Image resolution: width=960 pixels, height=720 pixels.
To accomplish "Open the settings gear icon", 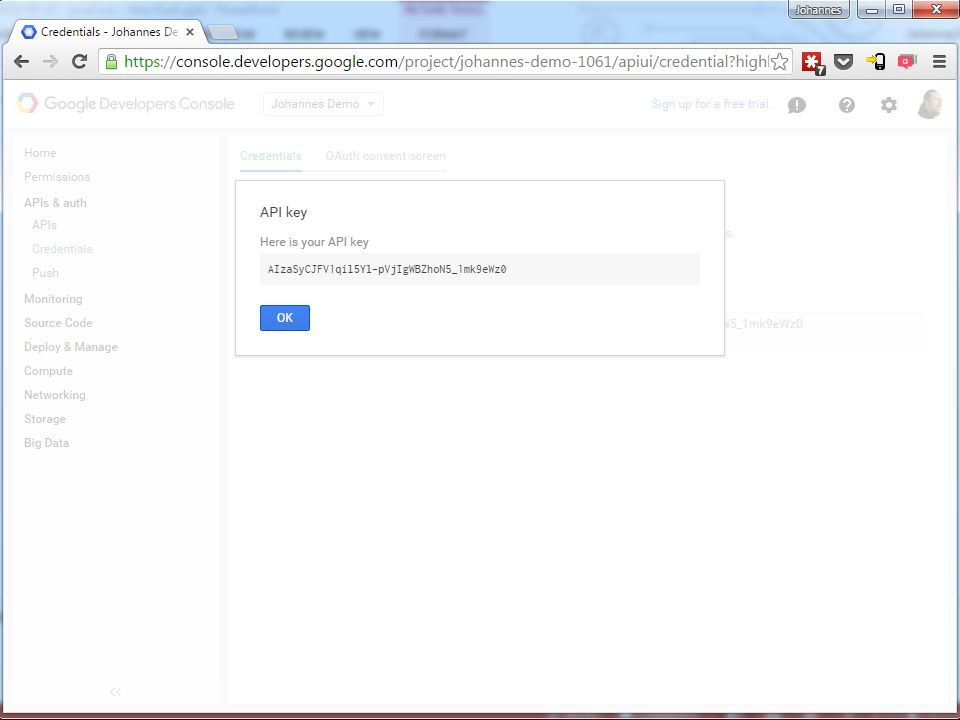I will point(889,105).
